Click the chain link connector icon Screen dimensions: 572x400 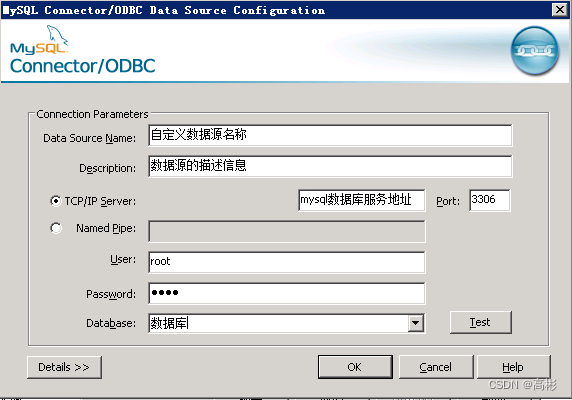click(534, 50)
